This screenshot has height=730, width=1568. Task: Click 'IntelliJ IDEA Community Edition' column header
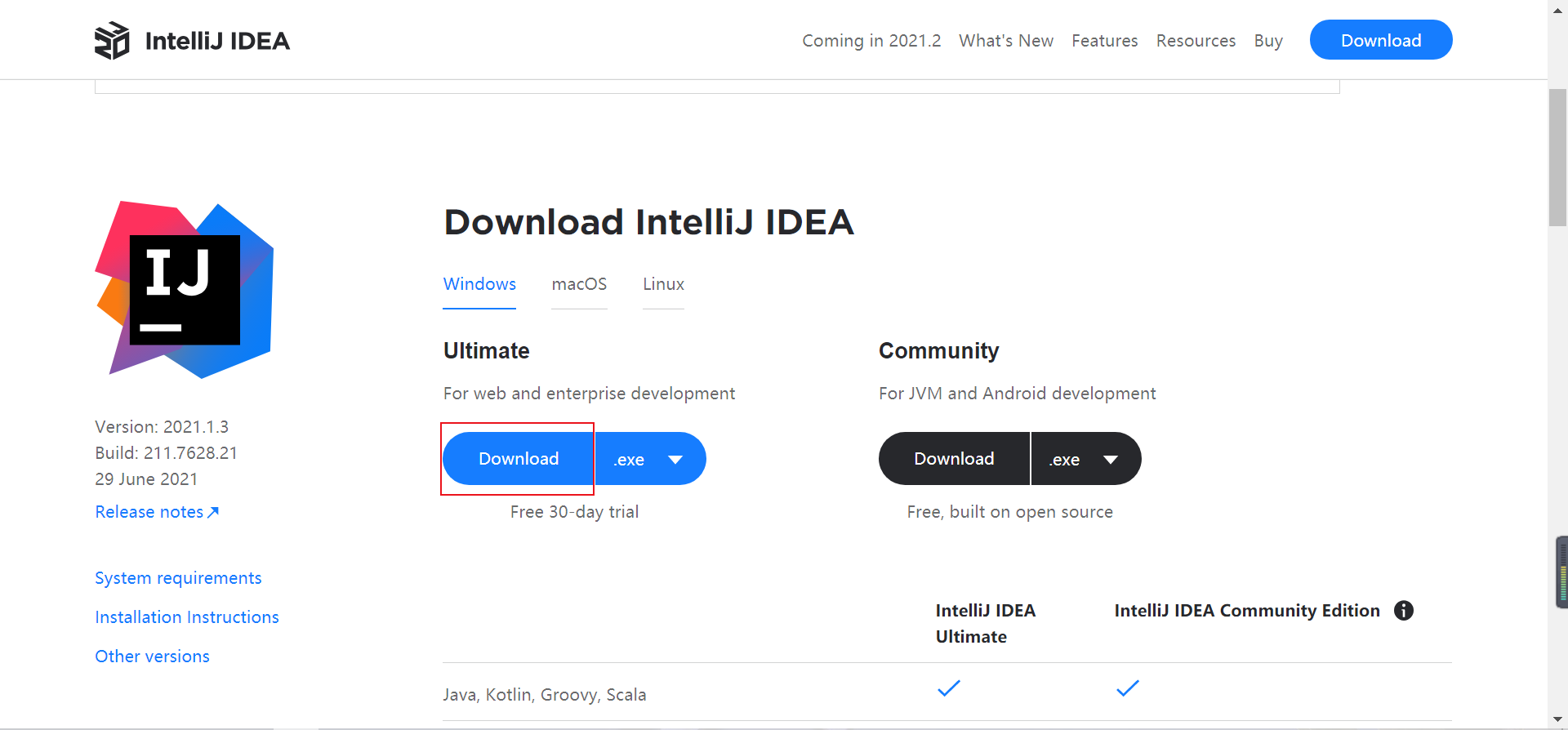(1247, 611)
